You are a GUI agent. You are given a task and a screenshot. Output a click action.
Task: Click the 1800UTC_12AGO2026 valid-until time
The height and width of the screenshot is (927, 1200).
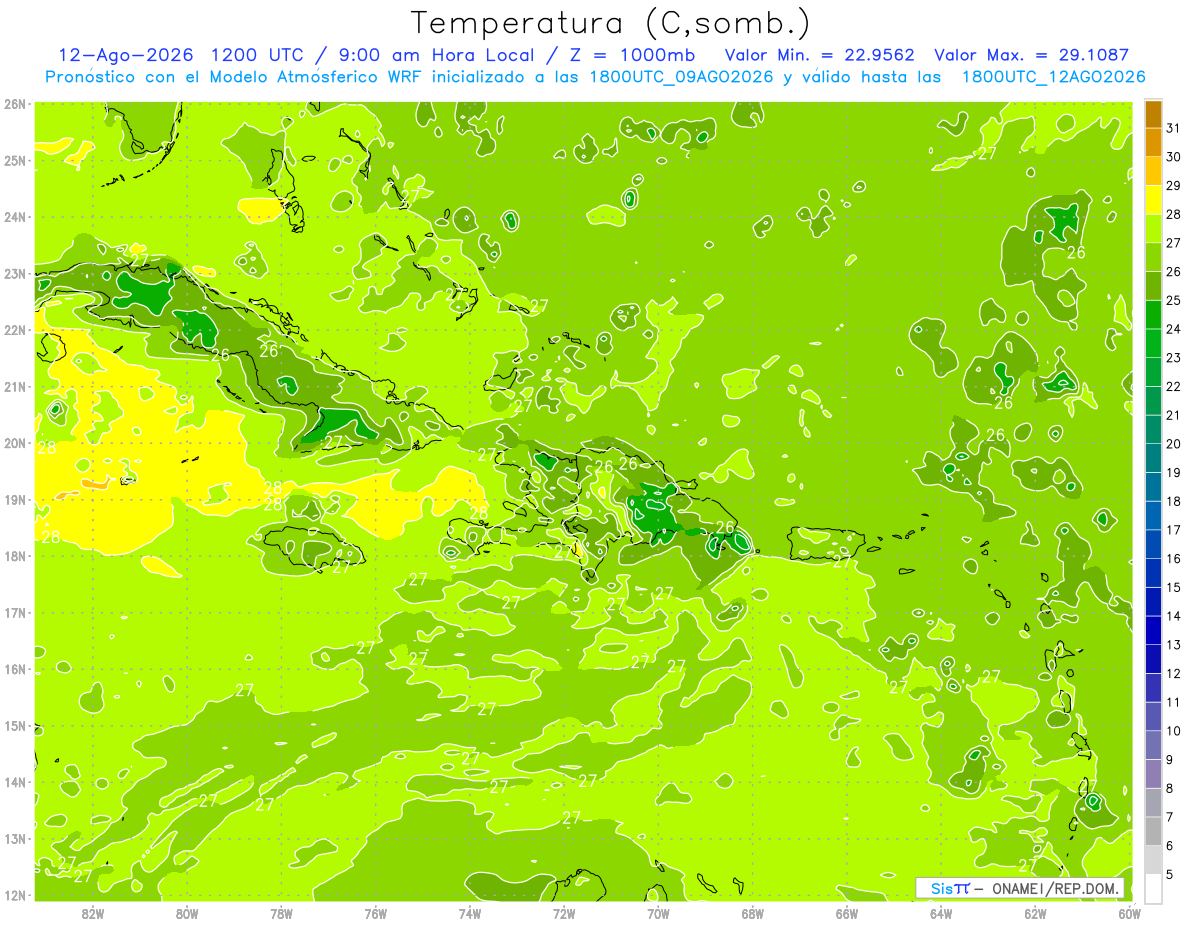(1054, 76)
